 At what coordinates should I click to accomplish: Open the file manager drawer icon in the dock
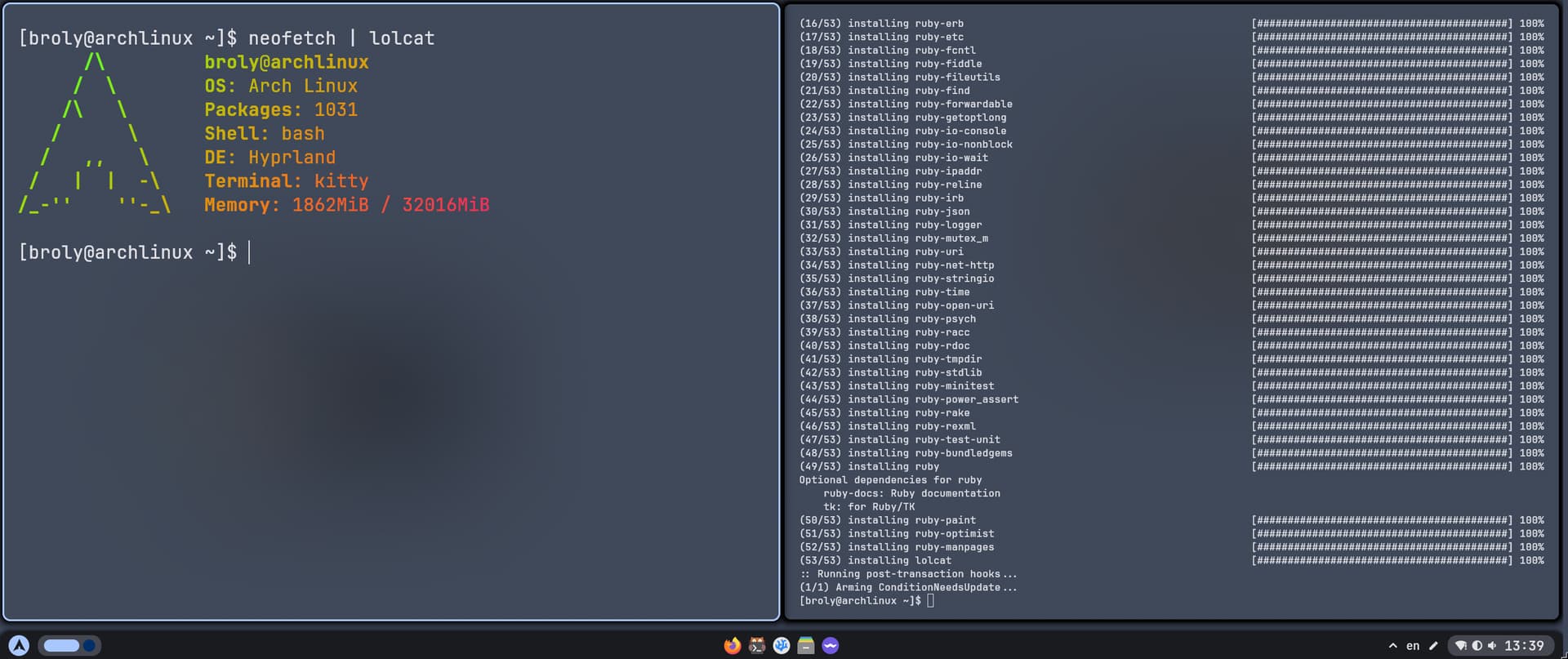[x=806, y=646]
